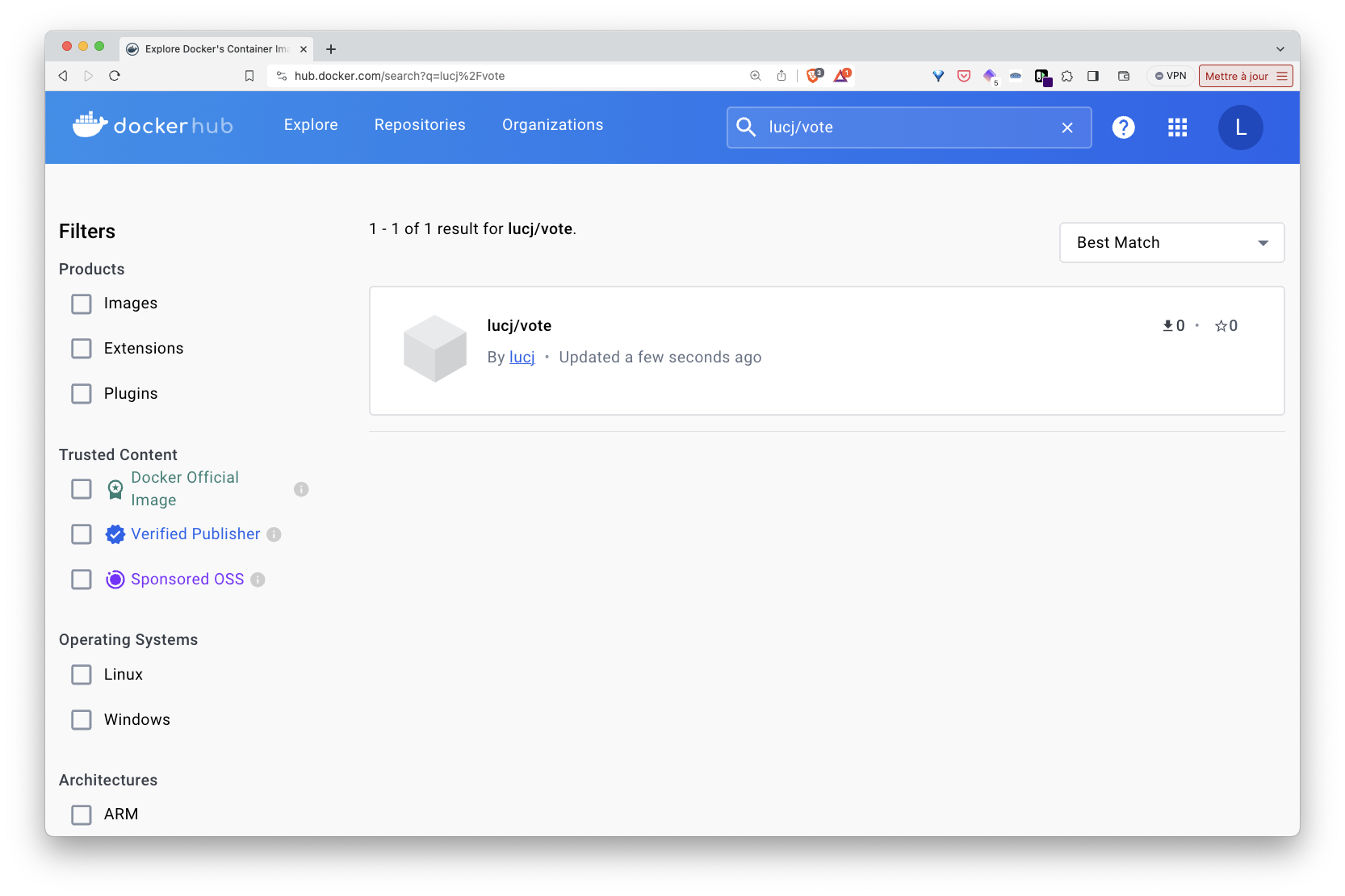Click the profile avatar with letter L
This screenshot has height=896, width=1345.
pos(1240,127)
